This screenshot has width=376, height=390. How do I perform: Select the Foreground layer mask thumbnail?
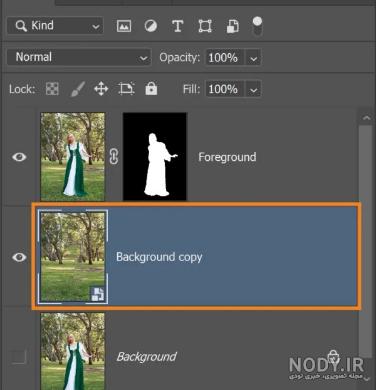coord(155,156)
